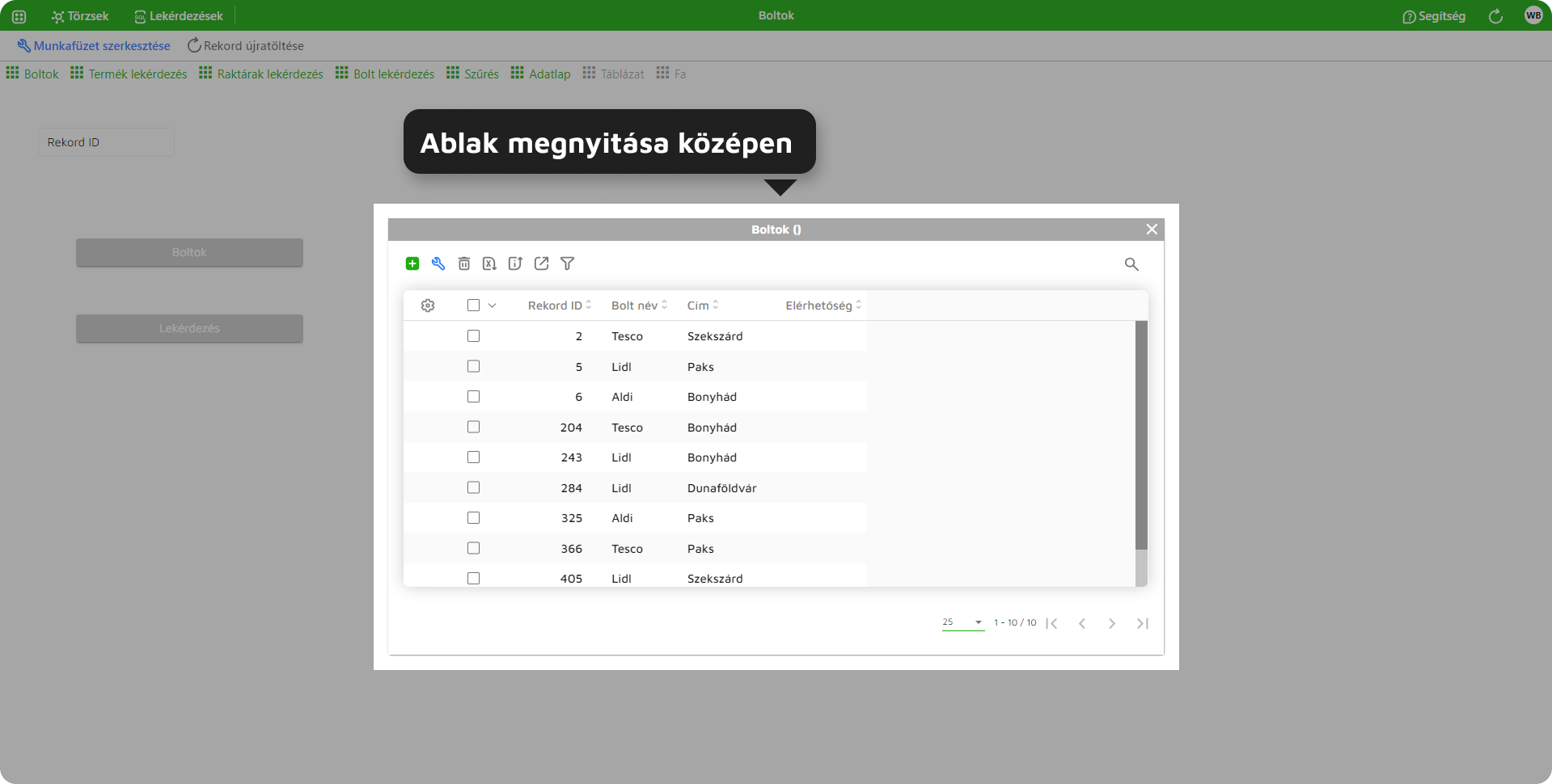Check the row with Rekord ID 284

pyautogui.click(x=474, y=487)
